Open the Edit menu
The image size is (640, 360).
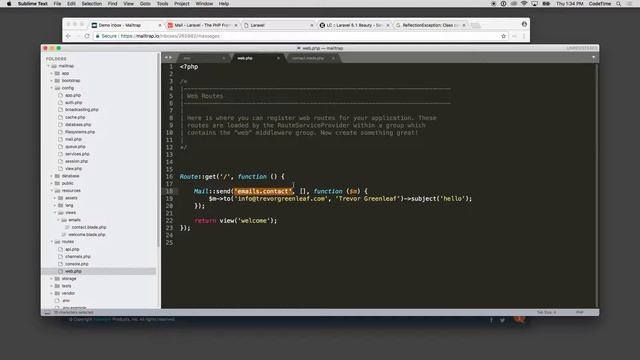71,4
